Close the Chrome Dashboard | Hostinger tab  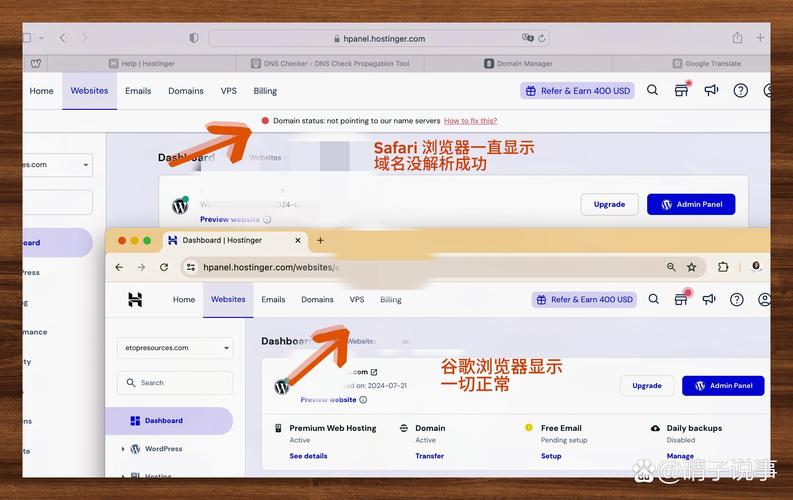(x=298, y=240)
